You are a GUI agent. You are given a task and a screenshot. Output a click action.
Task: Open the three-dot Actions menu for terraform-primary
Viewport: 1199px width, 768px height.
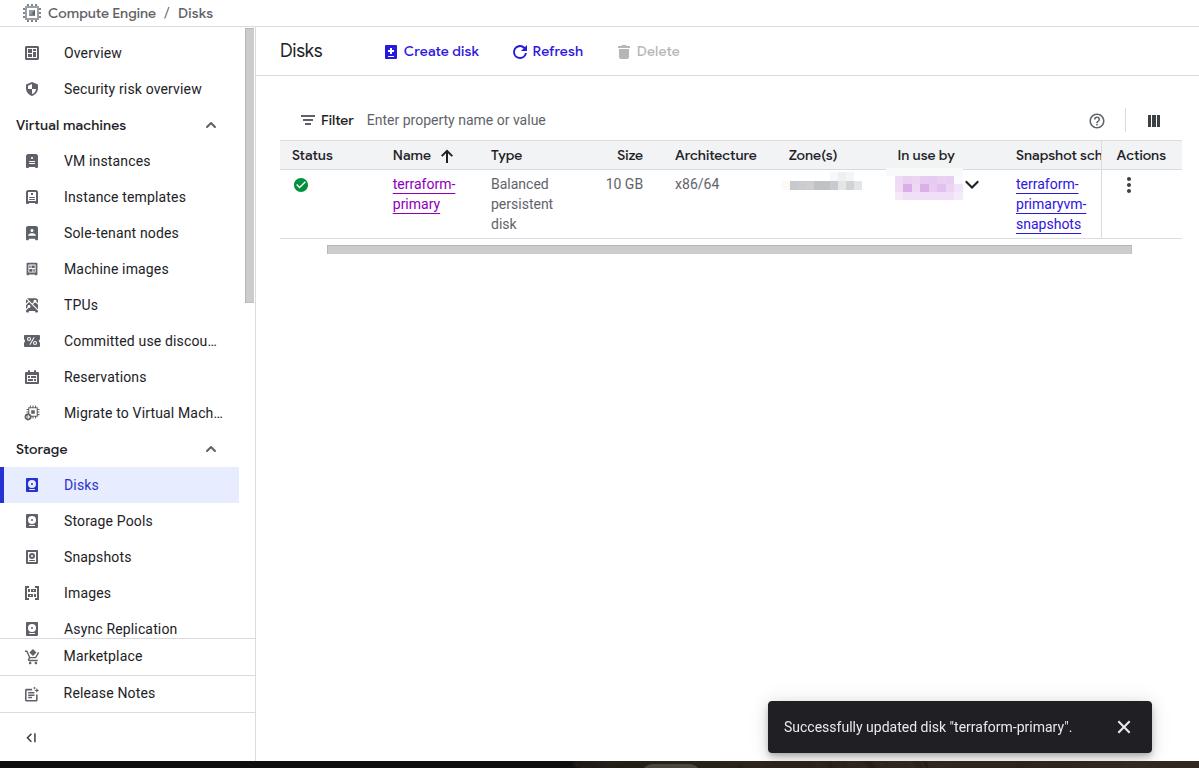point(1128,185)
